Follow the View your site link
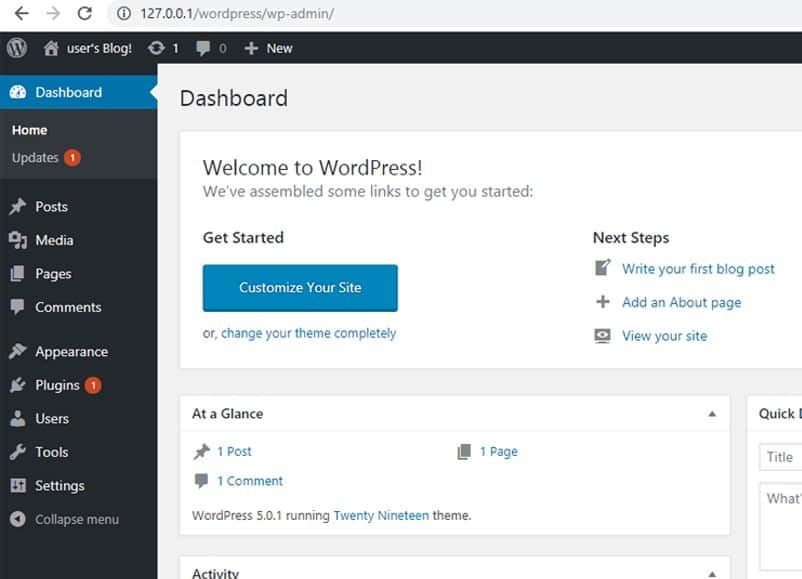The height and width of the screenshot is (579, 802). click(664, 336)
